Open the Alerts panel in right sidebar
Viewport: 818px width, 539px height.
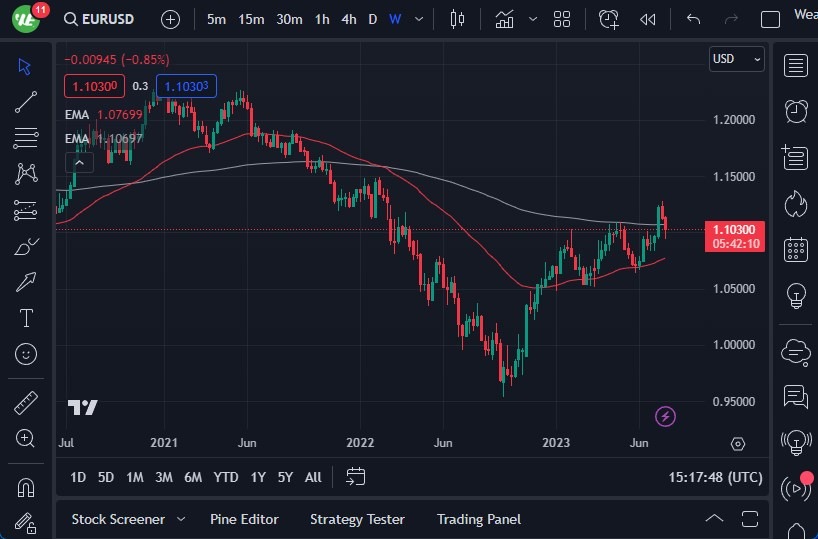796,110
